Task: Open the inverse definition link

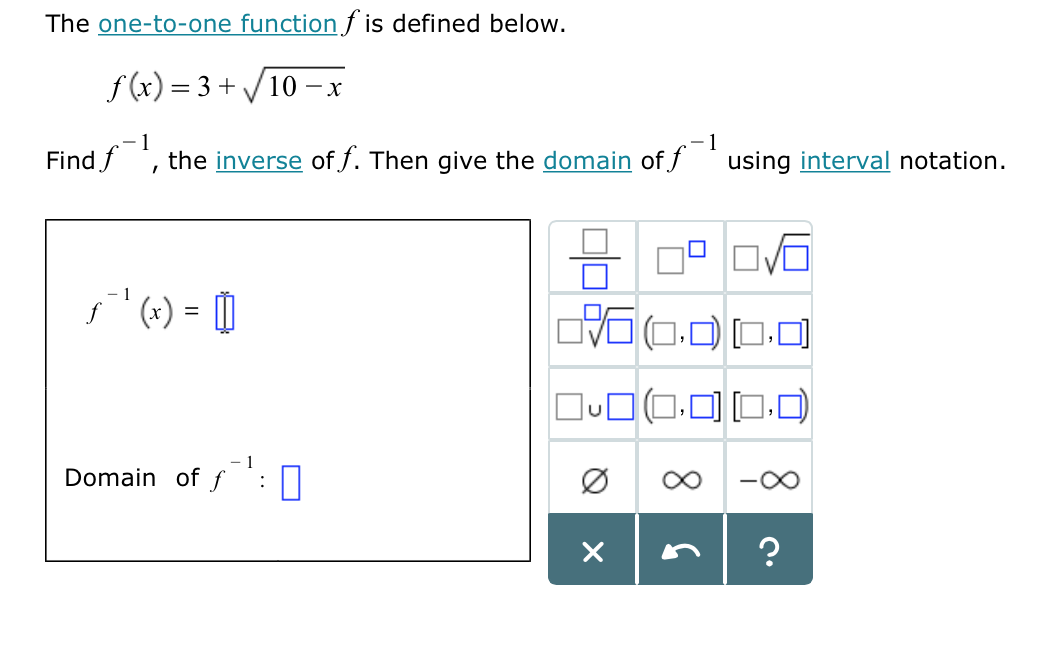Action: [259, 160]
